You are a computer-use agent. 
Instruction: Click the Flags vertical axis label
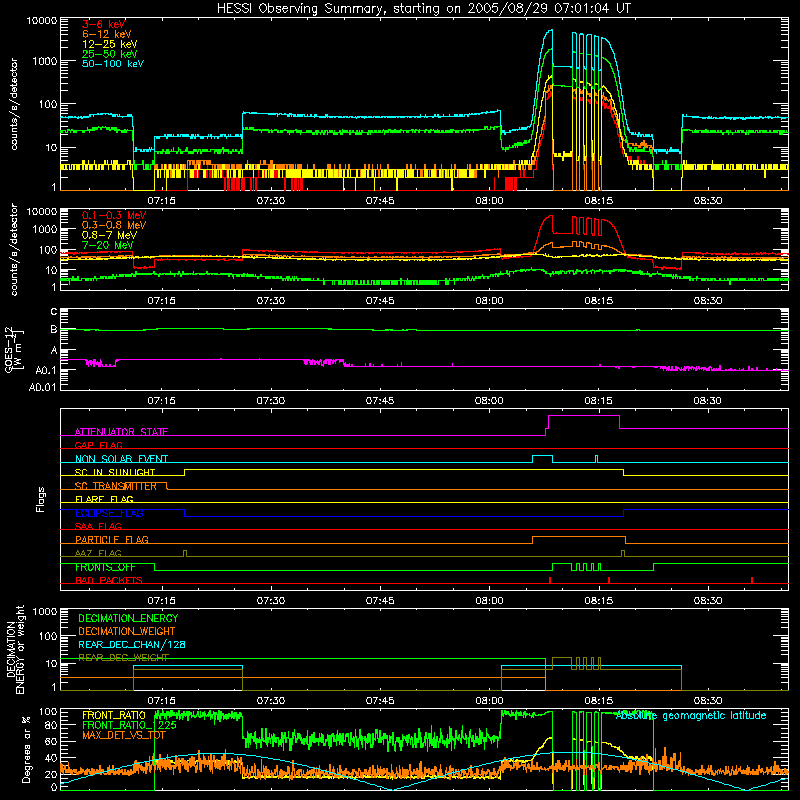[41, 499]
